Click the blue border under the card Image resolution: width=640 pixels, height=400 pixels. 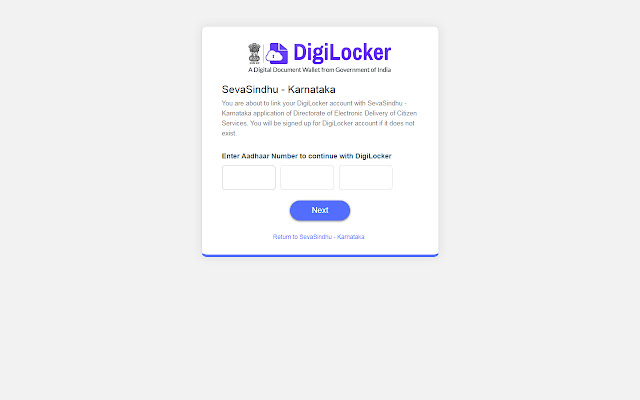click(x=320, y=256)
